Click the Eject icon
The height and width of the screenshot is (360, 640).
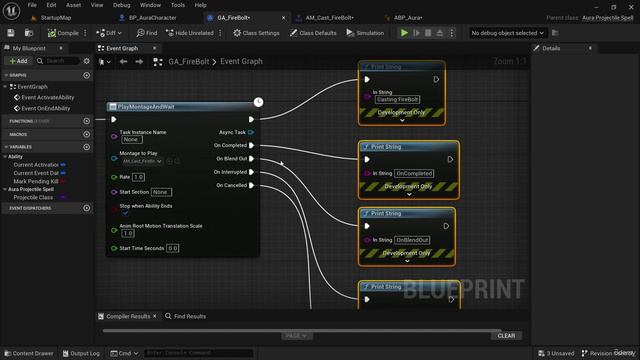(x=440, y=33)
